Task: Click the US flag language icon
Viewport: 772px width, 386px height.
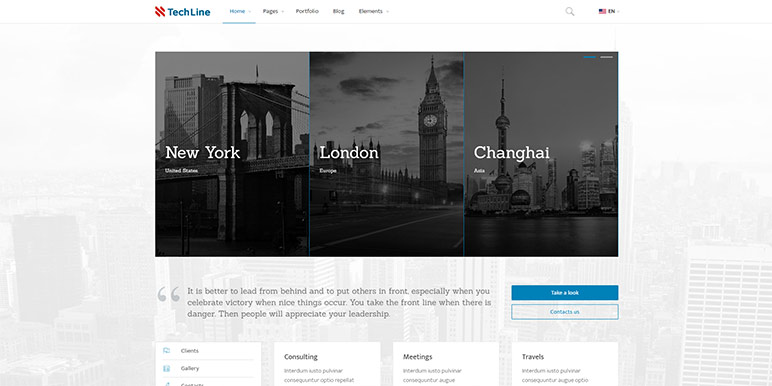Action: click(602, 11)
